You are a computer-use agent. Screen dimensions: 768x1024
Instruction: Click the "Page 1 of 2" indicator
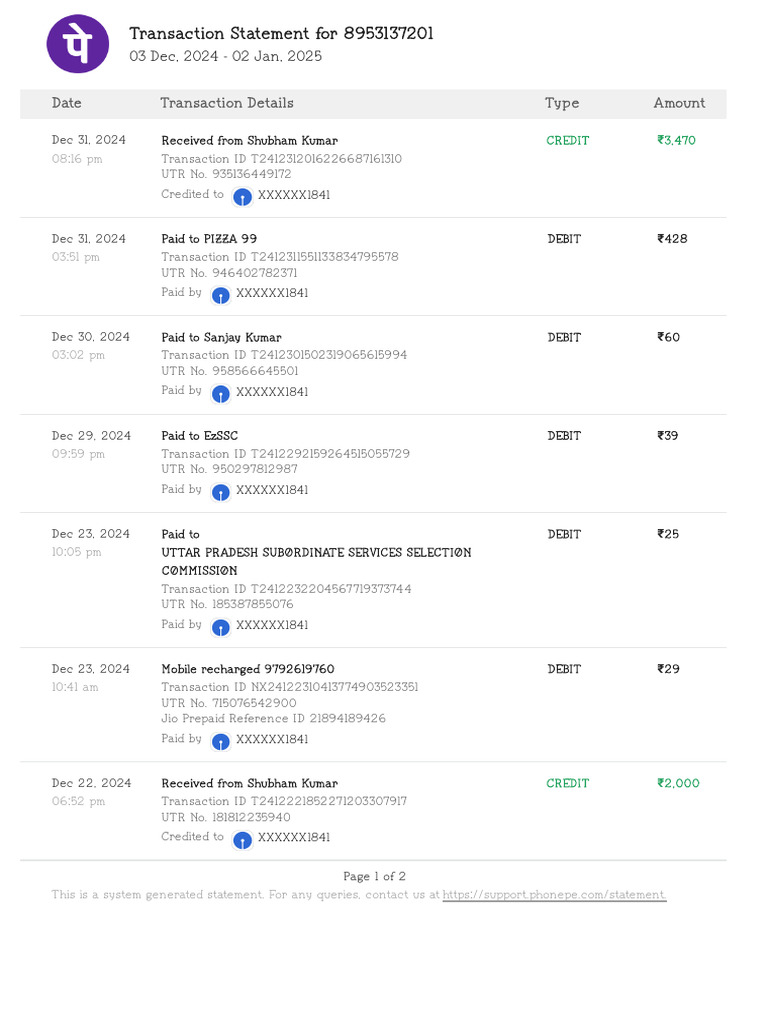point(374,877)
